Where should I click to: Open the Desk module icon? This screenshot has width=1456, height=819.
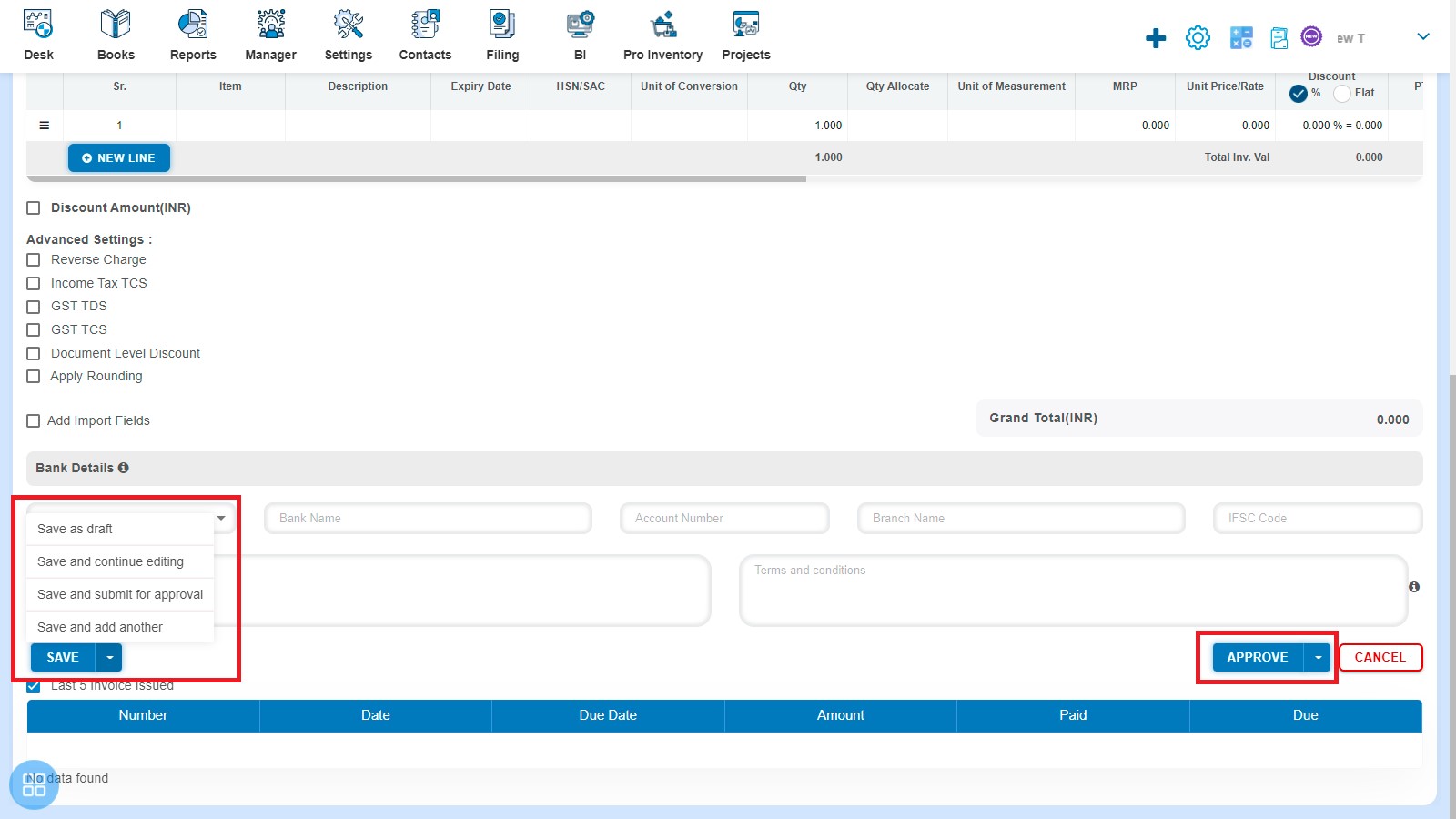(x=38, y=24)
